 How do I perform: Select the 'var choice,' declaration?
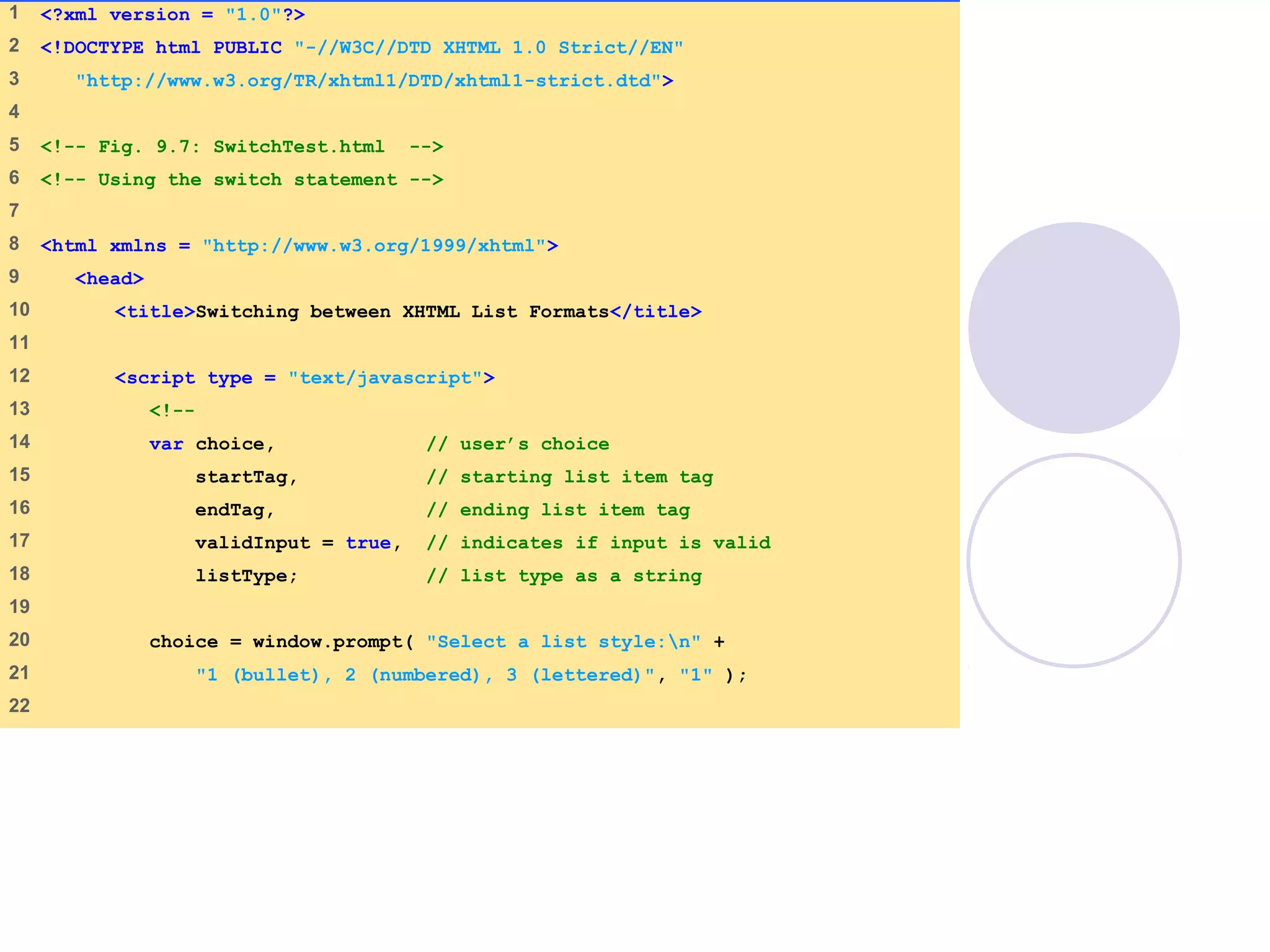[211, 444]
